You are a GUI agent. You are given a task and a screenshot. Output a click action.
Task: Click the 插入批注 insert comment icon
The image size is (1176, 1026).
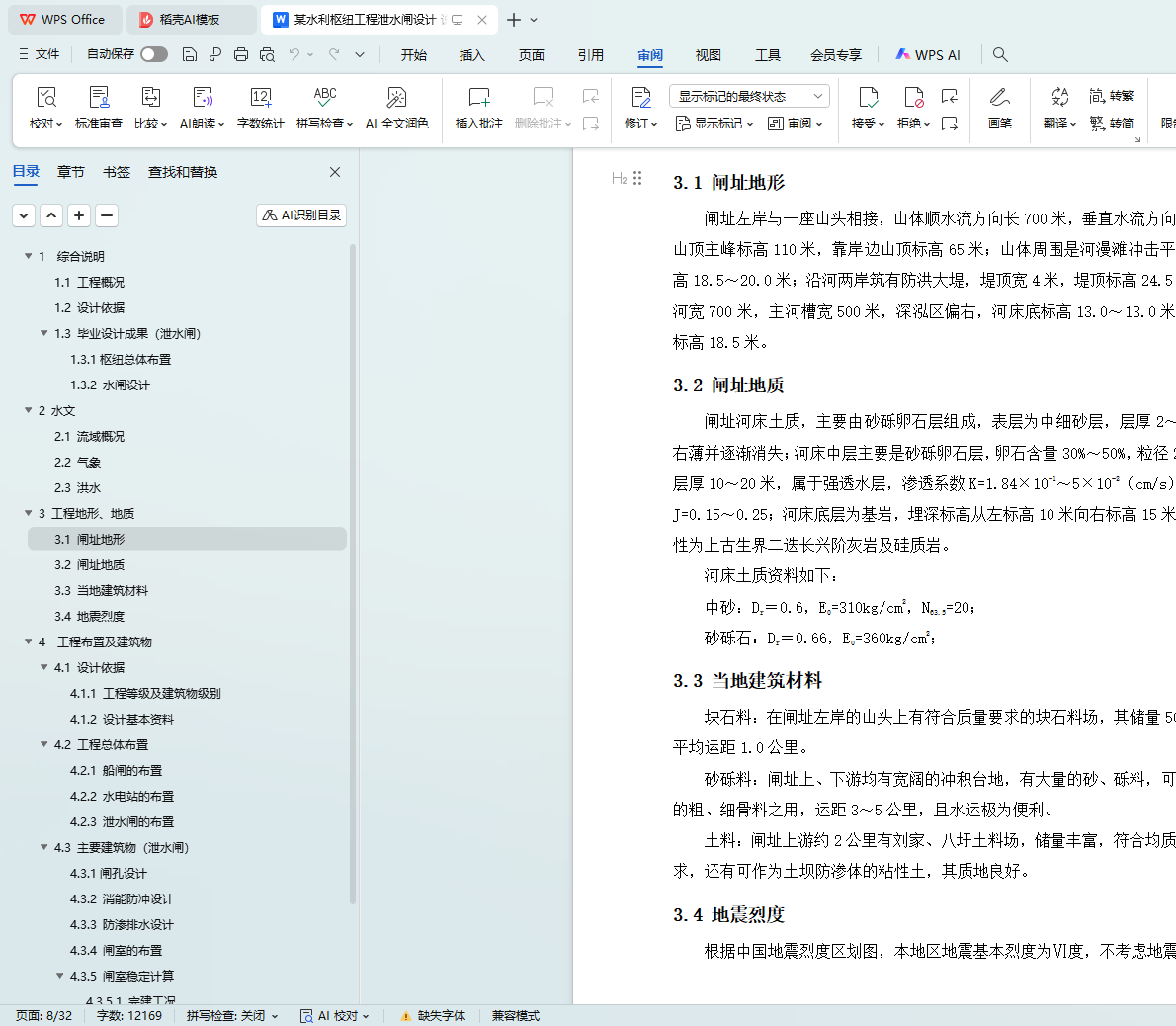pyautogui.click(x=479, y=98)
